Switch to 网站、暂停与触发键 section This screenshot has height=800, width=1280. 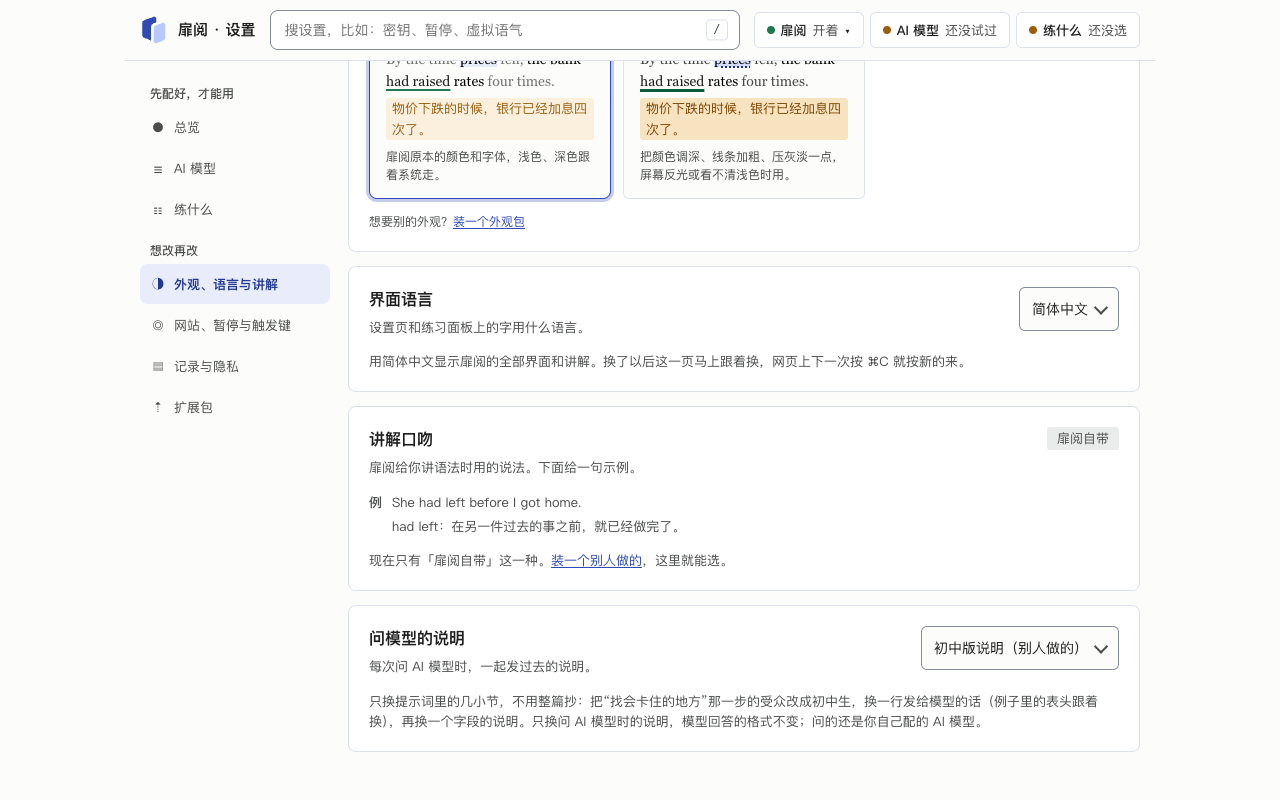click(x=235, y=325)
